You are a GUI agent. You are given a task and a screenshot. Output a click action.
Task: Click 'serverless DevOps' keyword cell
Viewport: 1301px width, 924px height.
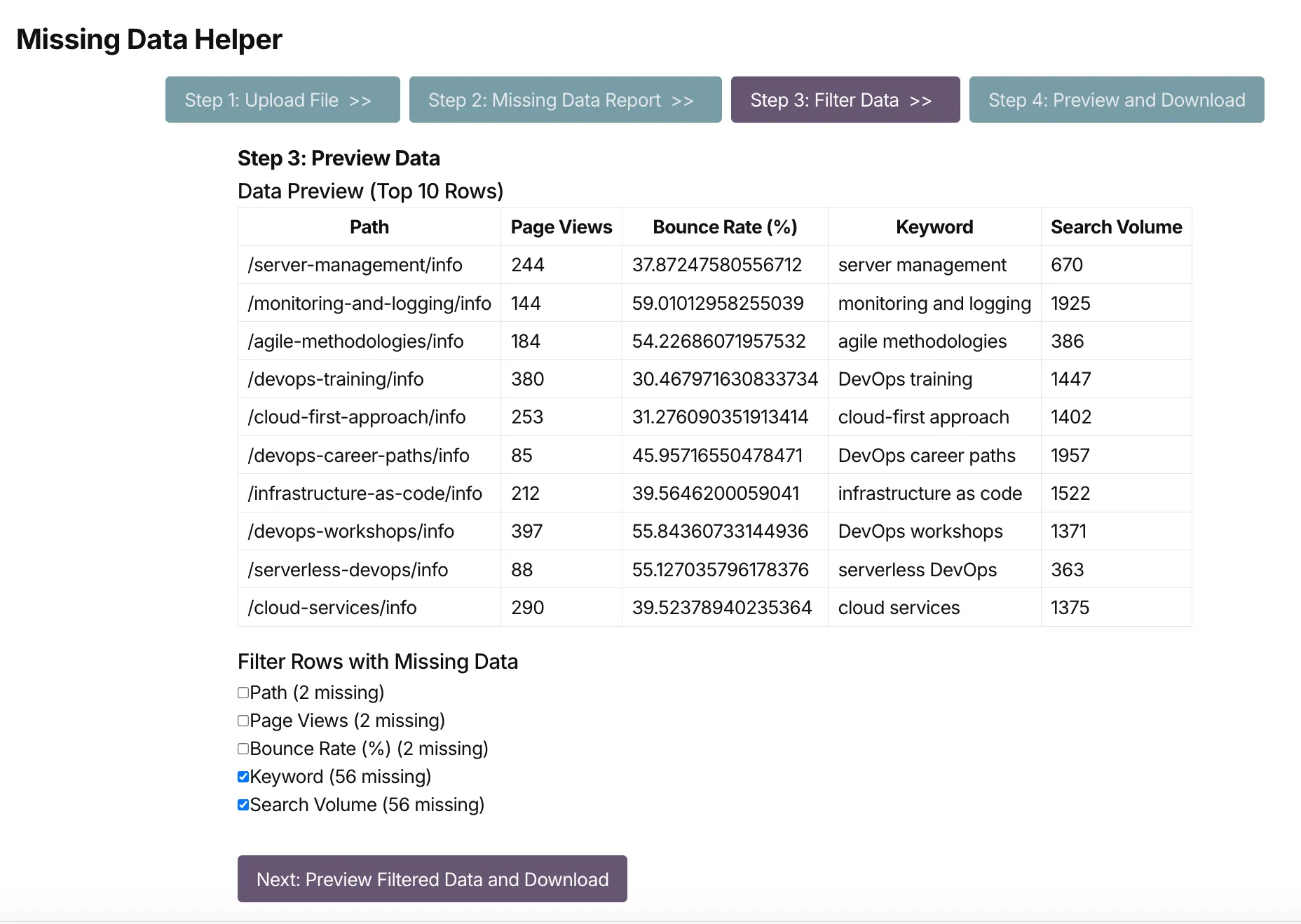(934, 569)
